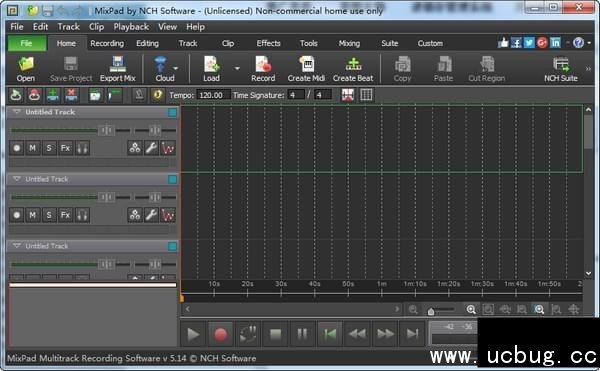The image size is (600, 371).
Task: Click the thumbs-up like icon
Action: click(503, 43)
